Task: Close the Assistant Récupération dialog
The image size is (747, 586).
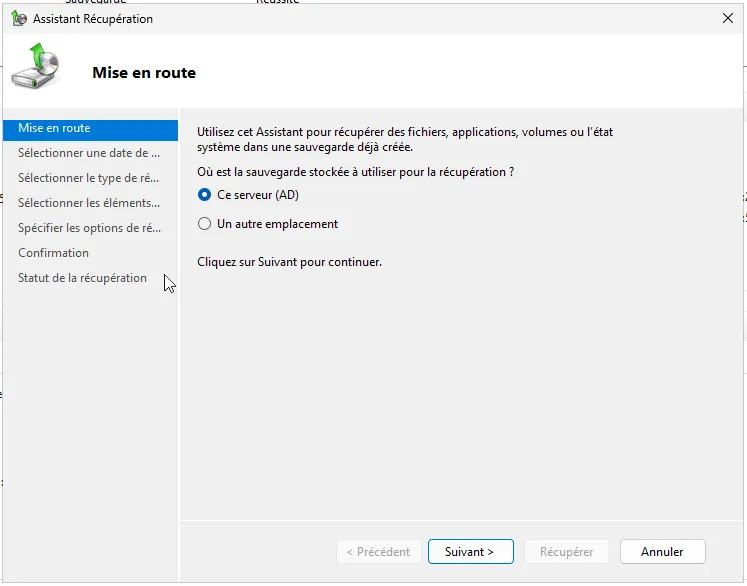Action: coord(727,19)
